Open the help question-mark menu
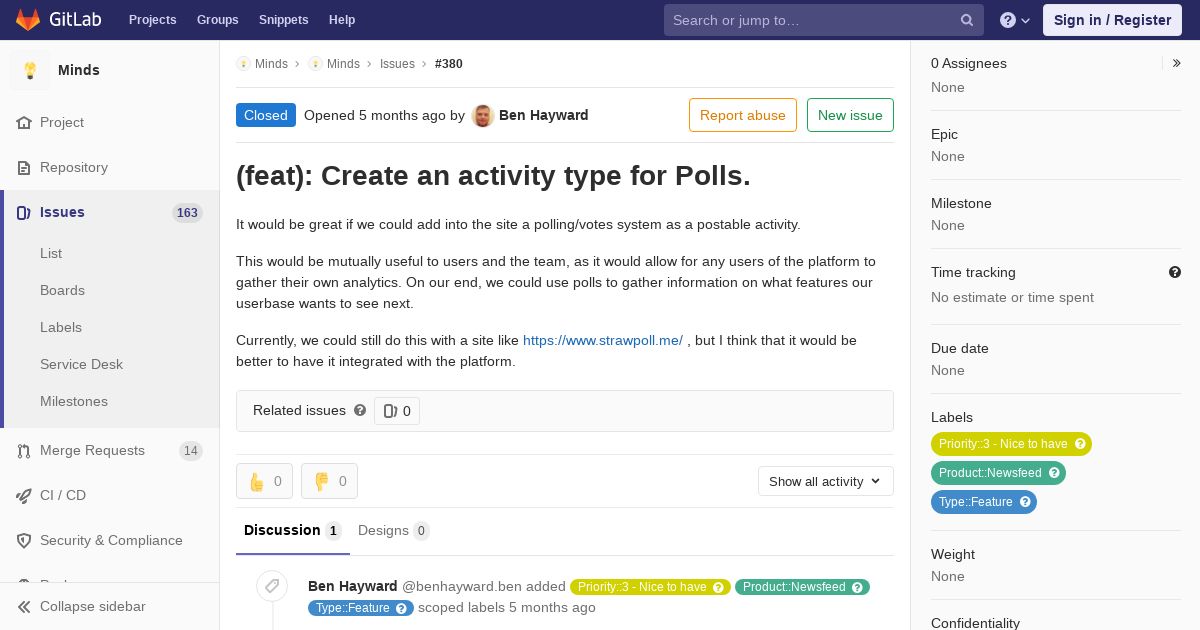 (x=1015, y=20)
